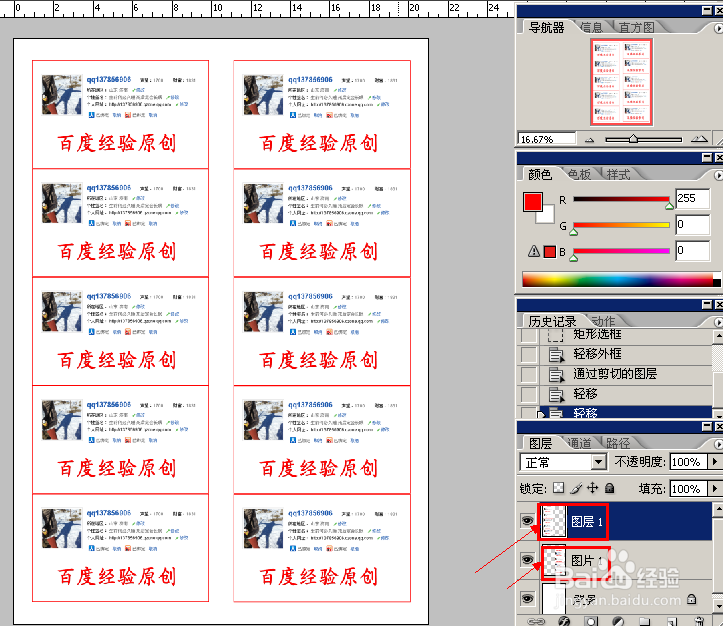The height and width of the screenshot is (626, 723).
Task: Switch to 直方图 tab
Action: tap(636, 28)
